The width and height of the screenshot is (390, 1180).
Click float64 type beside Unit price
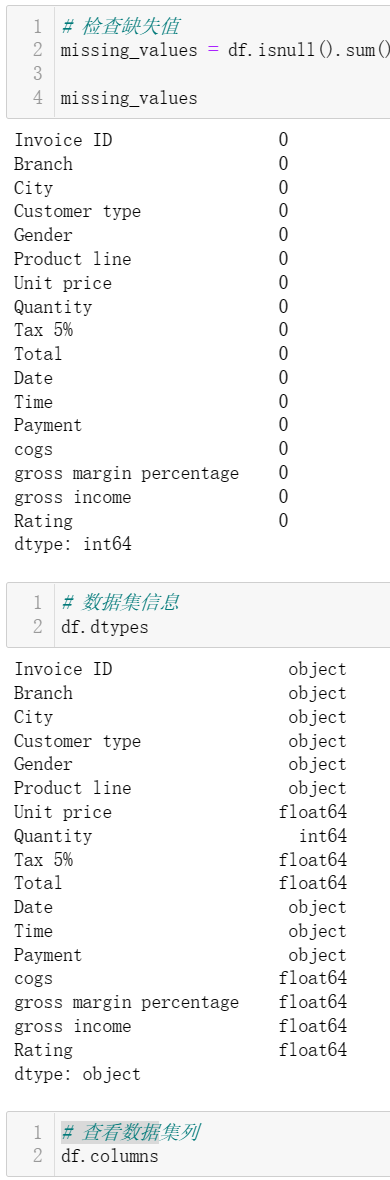point(312,812)
